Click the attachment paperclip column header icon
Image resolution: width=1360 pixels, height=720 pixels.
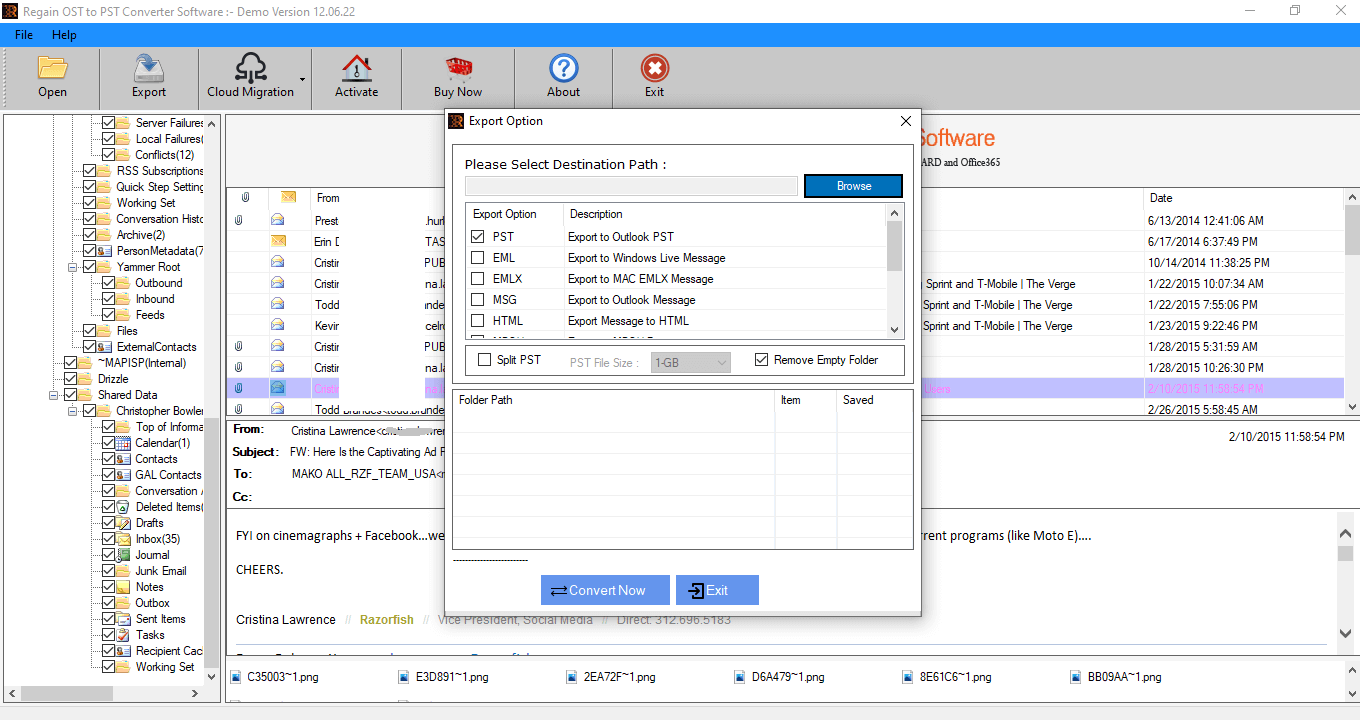pyautogui.click(x=245, y=198)
